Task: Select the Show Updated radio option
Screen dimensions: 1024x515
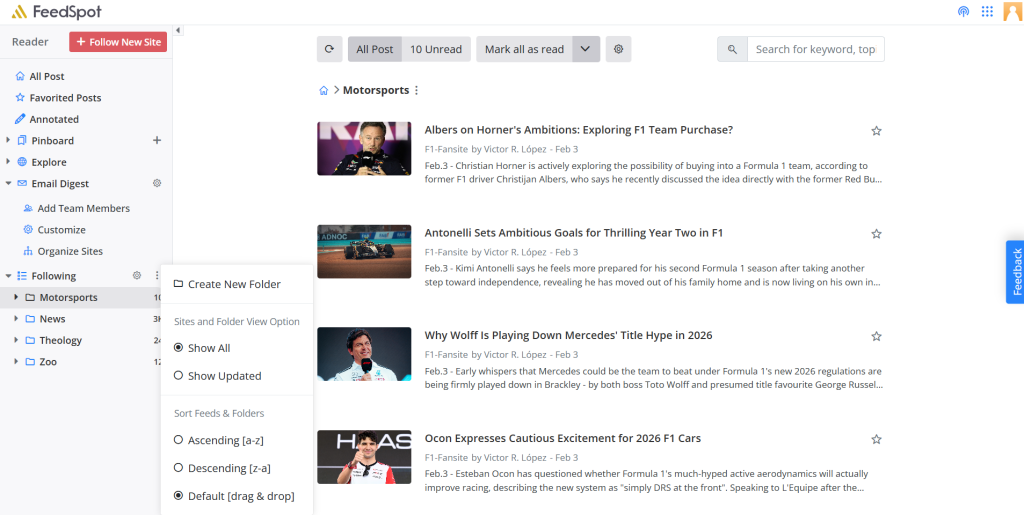Action: (x=178, y=376)
